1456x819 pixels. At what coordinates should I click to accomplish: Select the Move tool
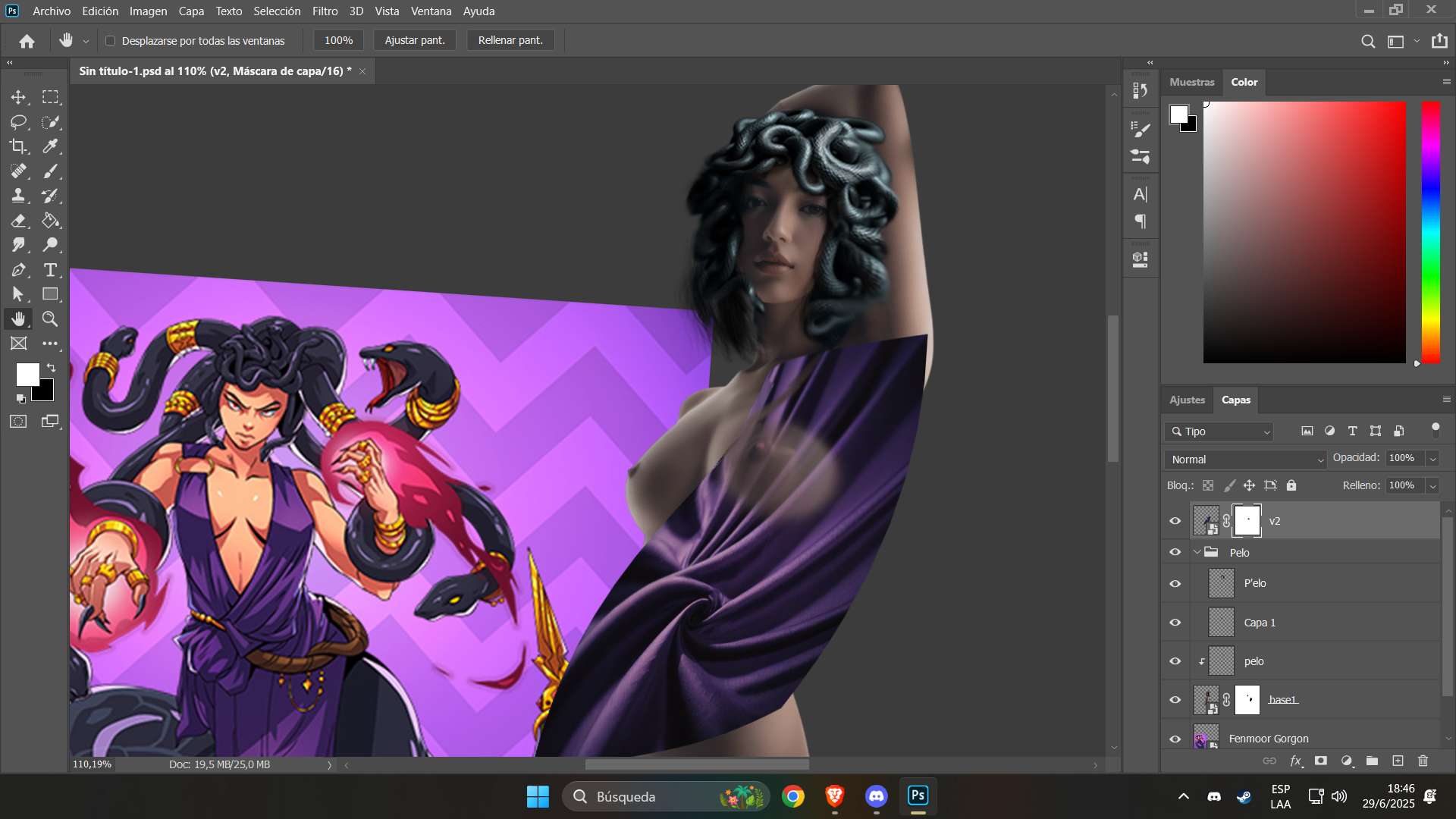pos(18,97)
